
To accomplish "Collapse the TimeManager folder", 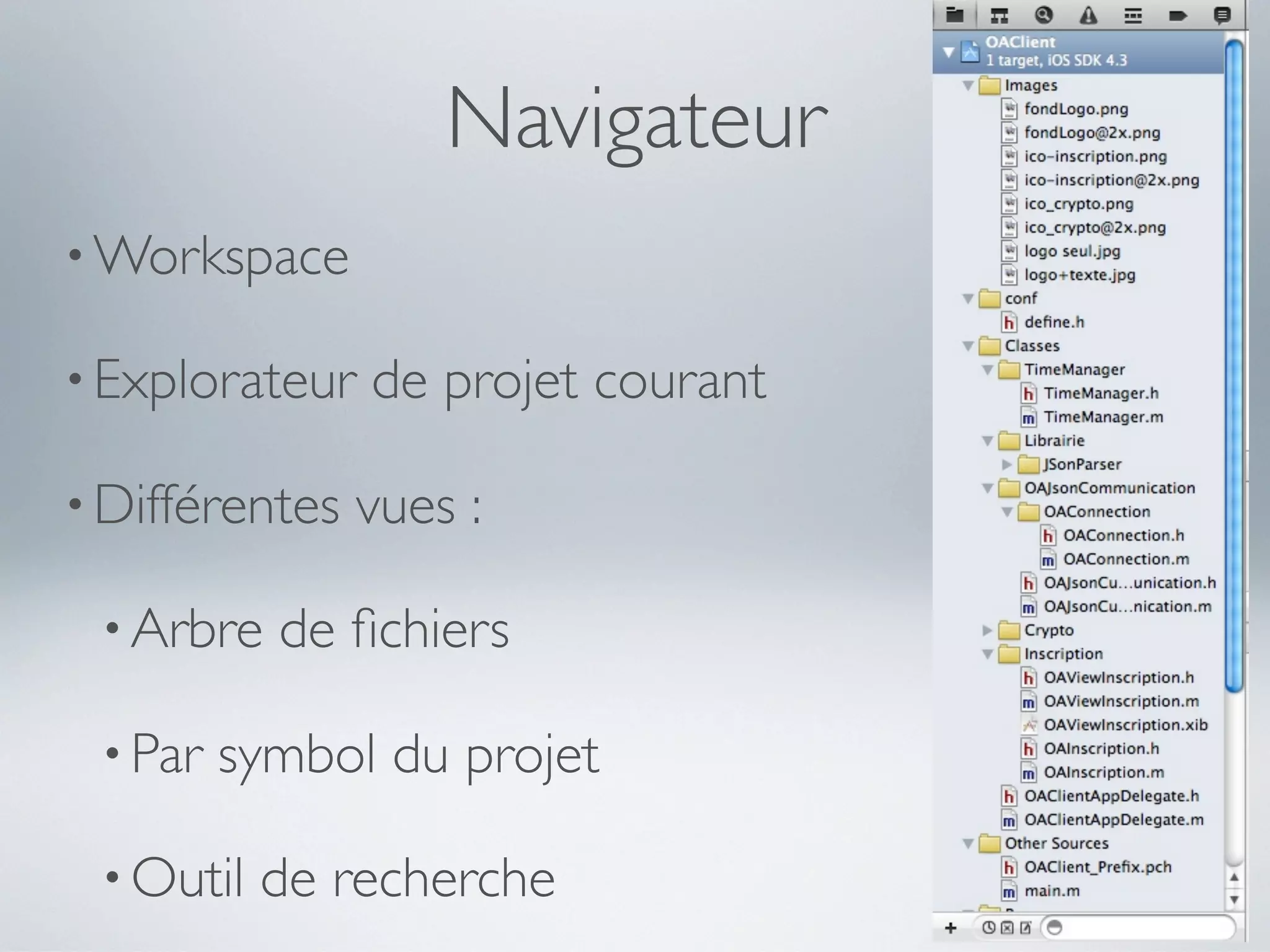I will [987, 370].
